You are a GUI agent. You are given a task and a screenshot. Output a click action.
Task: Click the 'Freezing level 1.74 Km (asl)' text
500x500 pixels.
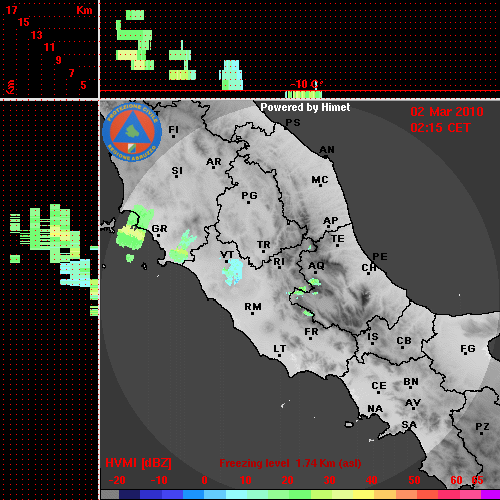point(290,463)
